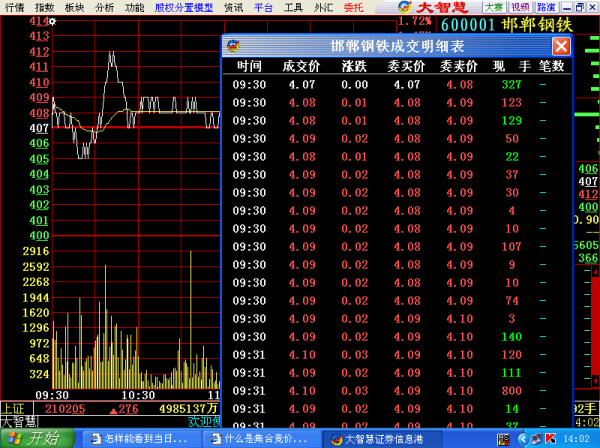Open the 板块 menu

[x=74, y=7]
